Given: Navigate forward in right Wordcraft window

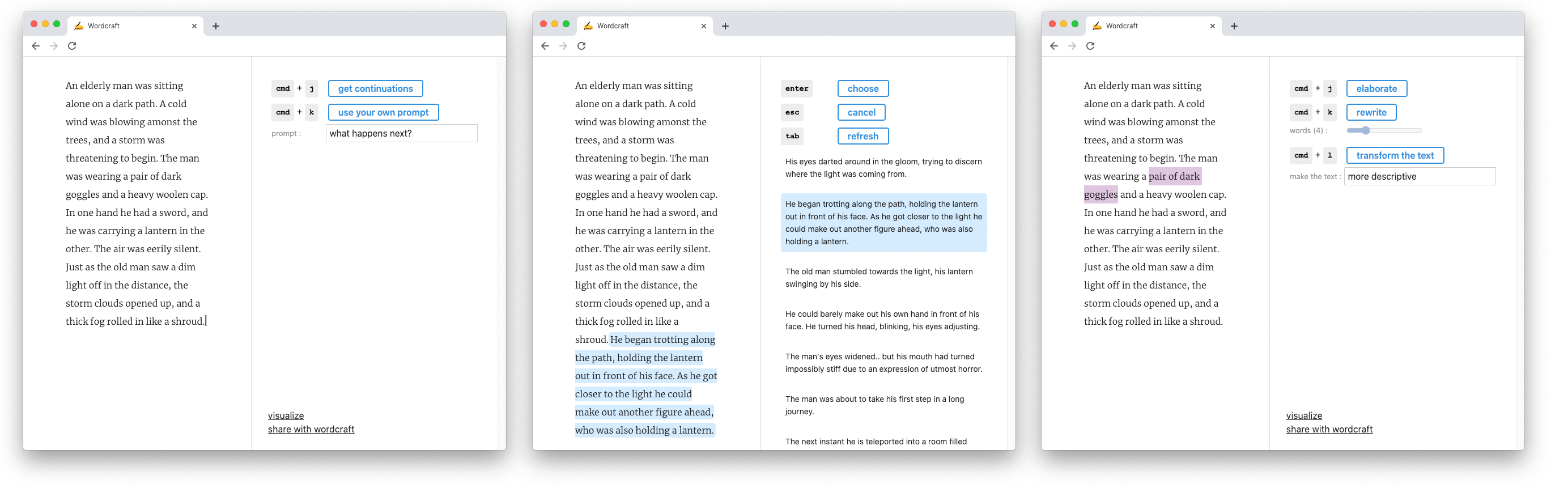Looking at the screenshot, I should pos(1073,46).
